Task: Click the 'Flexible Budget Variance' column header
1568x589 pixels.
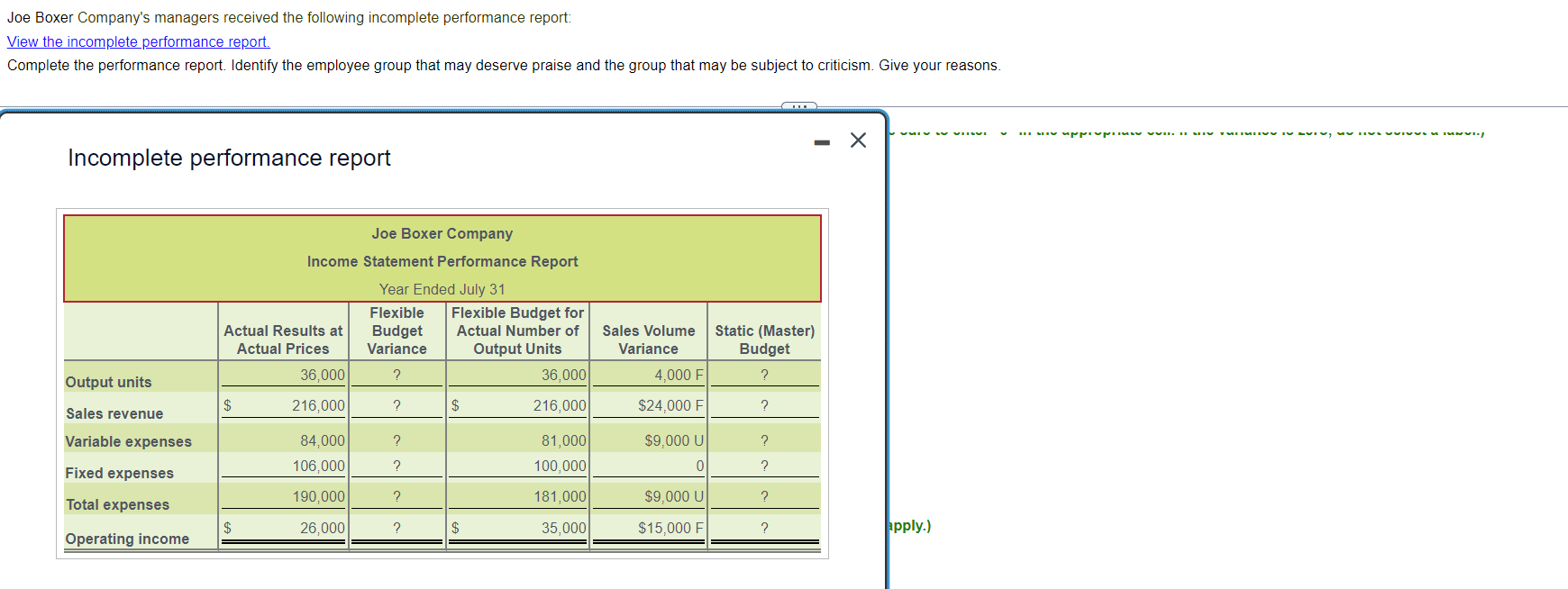Action: coord(397,331)
